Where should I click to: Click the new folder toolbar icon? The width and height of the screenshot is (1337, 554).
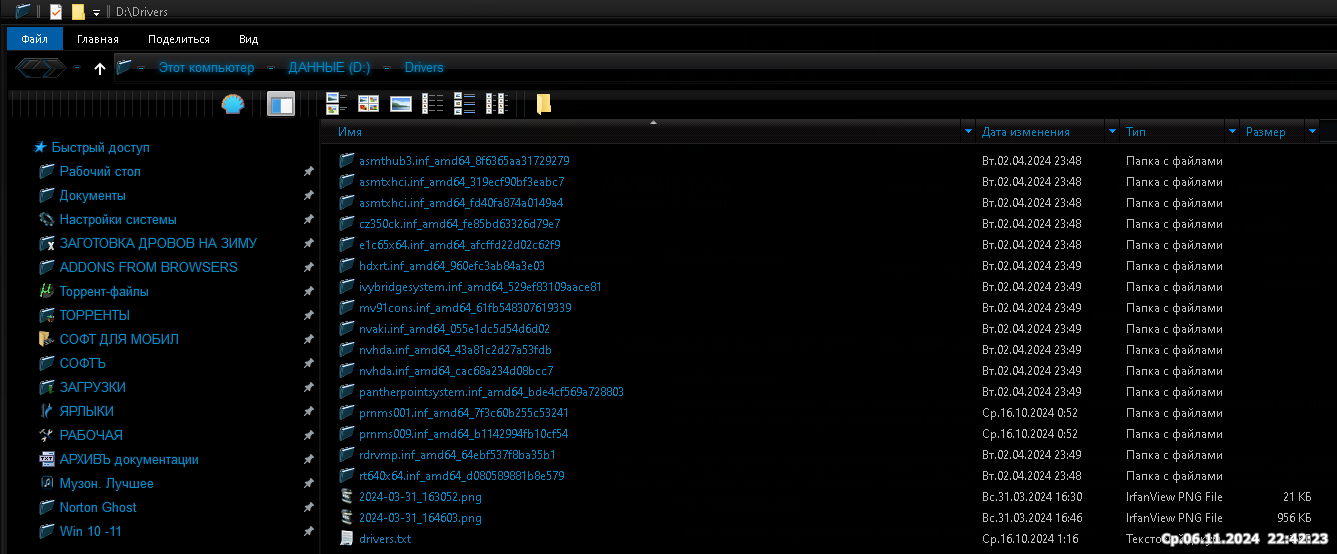click(543, 104)
